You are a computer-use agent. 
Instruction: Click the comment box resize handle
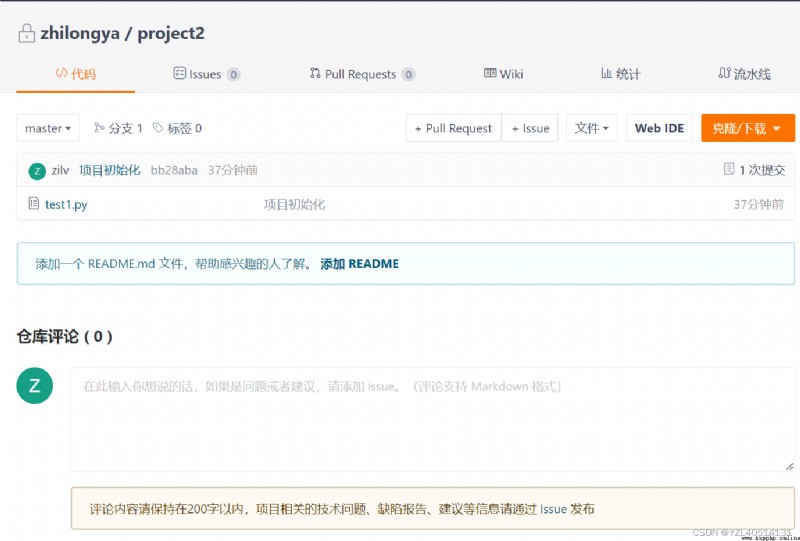click(x=789, y=466)
